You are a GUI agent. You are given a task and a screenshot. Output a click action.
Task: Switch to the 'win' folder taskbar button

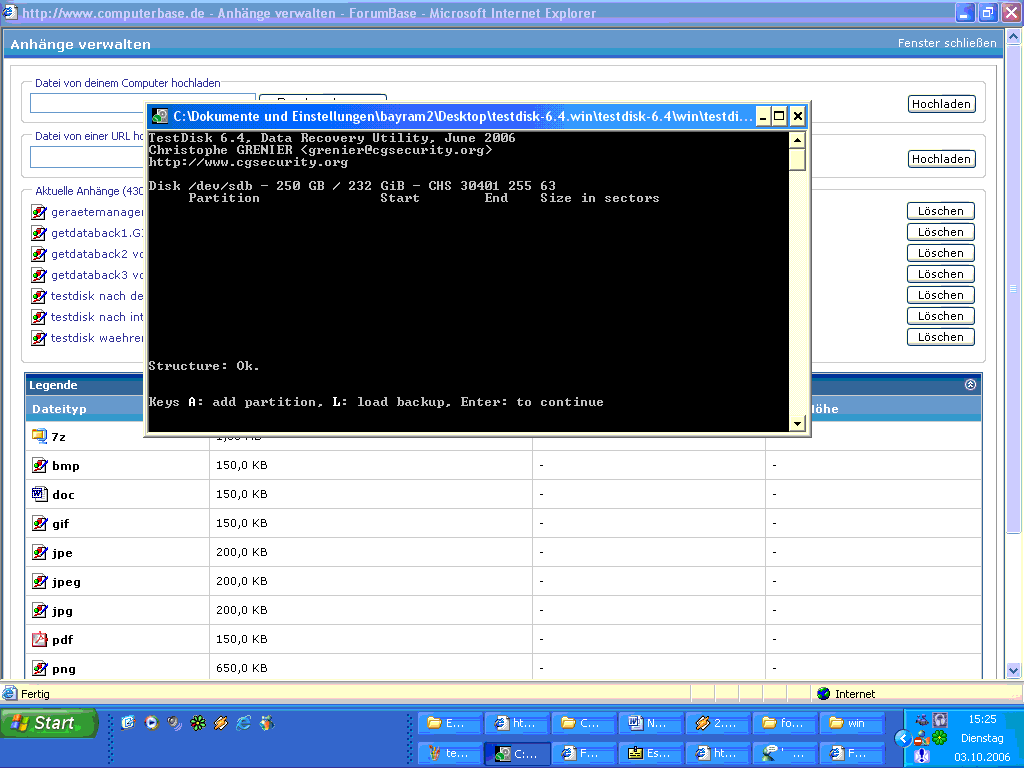click(852, 723)
